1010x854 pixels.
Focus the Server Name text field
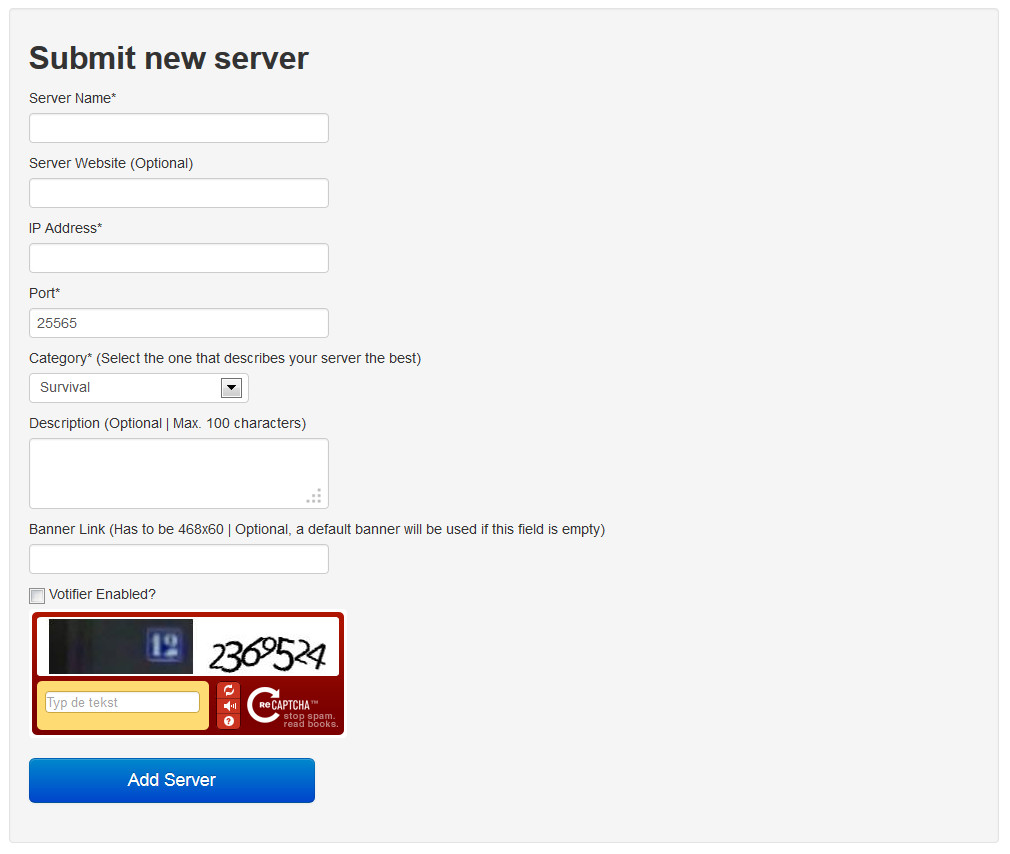tap(179, 128)
